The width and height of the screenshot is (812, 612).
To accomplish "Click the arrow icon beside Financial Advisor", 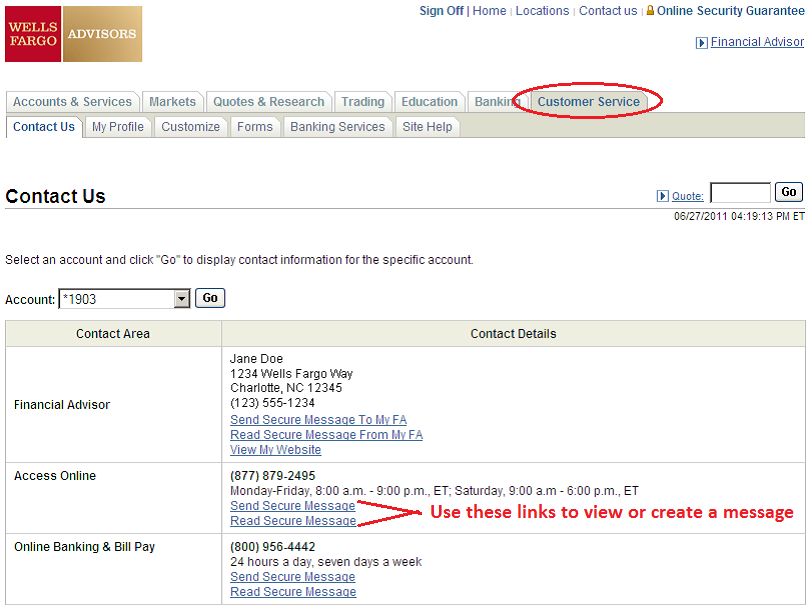I will tap(701, 43).
